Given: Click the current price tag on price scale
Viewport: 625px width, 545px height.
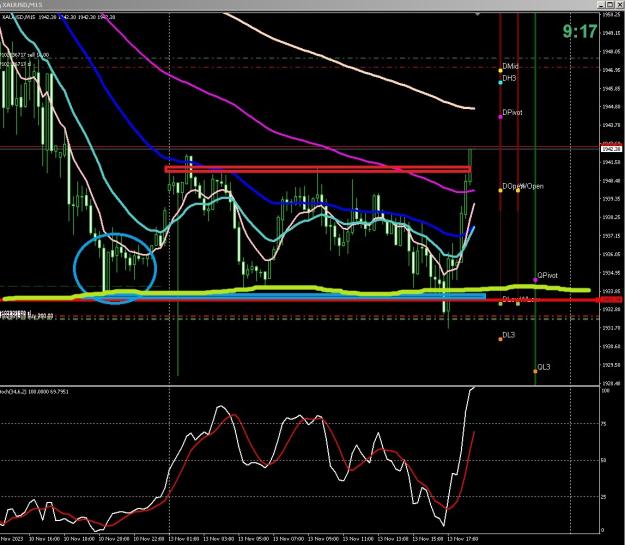Looking at the screenshot, I should [611, 149].
